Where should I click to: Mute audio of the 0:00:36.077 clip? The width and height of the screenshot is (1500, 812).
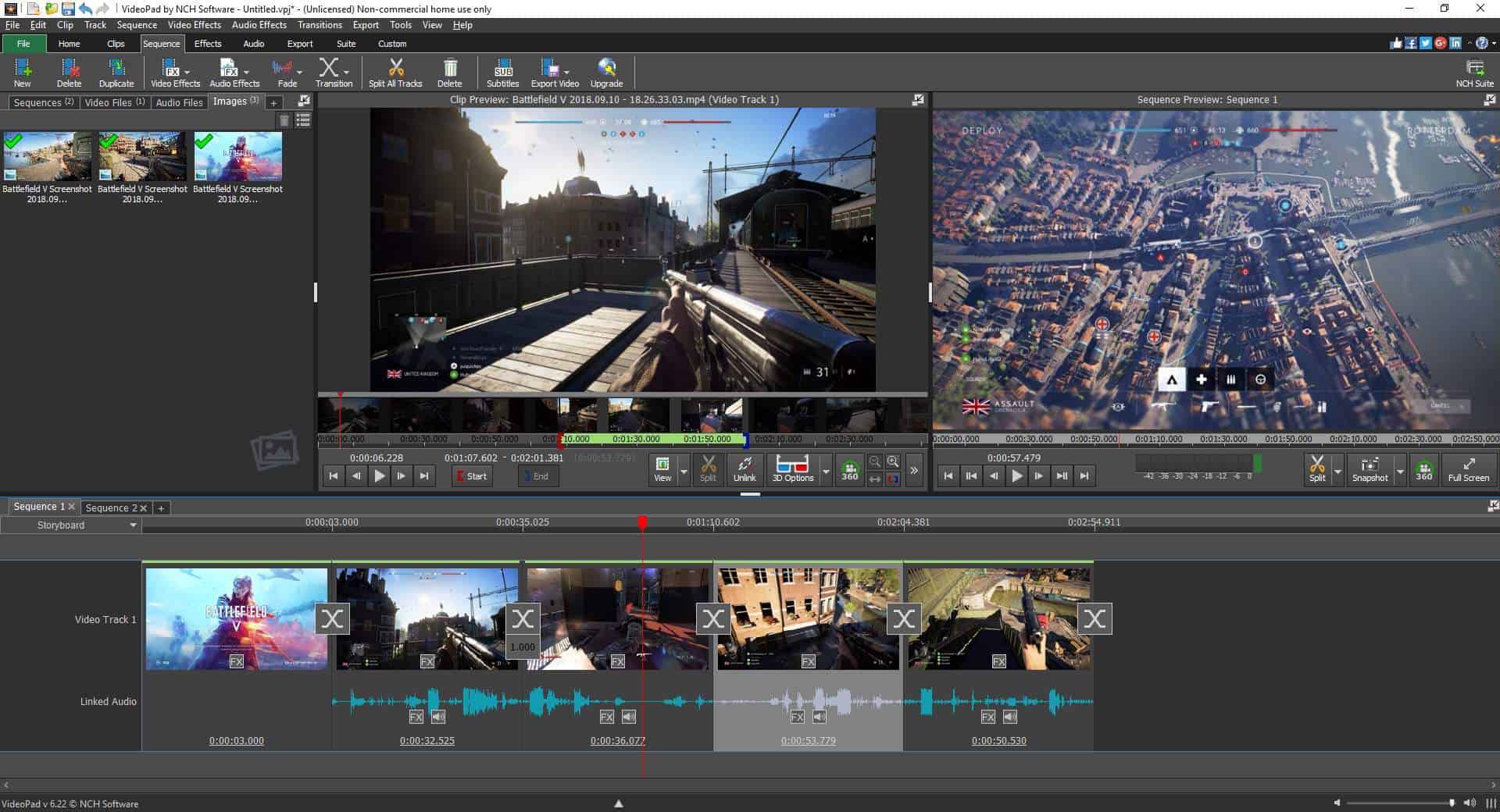629,717
